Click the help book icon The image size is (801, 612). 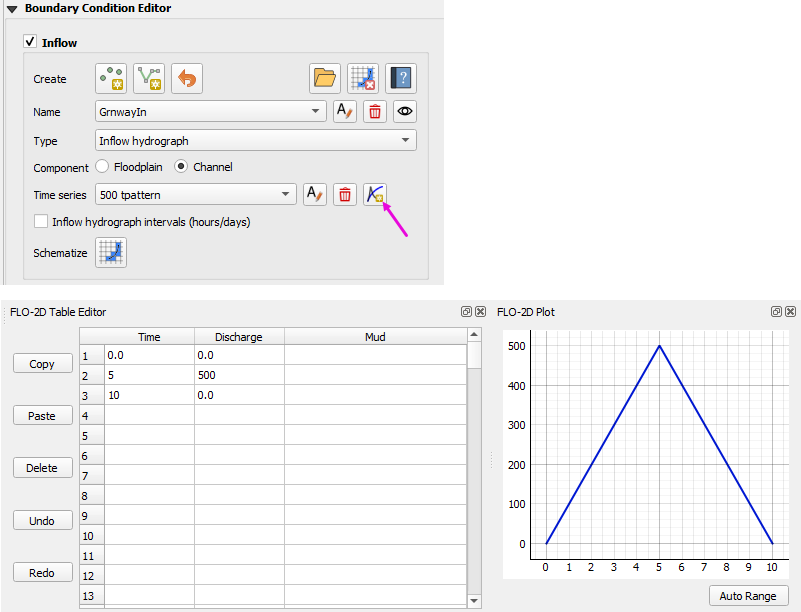[x=401, y=78]
